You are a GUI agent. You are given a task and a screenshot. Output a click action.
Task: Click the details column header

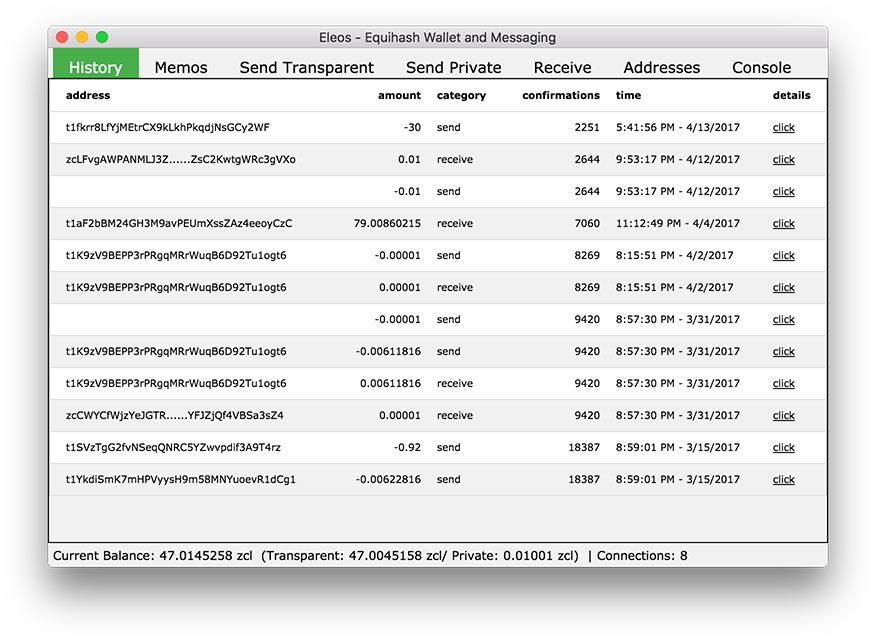point(792,95)
